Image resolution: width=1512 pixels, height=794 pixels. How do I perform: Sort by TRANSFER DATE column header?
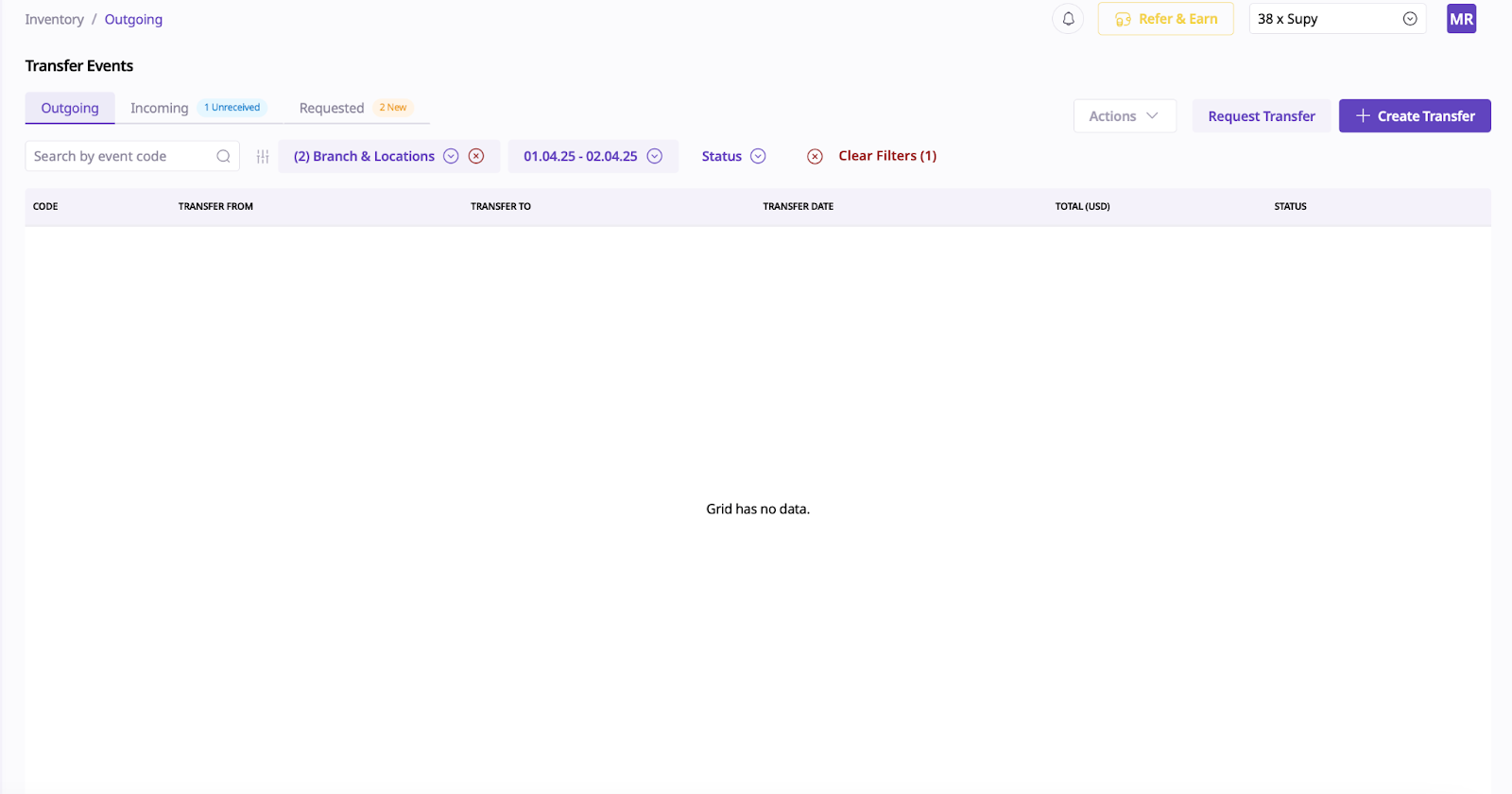coord(799,206)
